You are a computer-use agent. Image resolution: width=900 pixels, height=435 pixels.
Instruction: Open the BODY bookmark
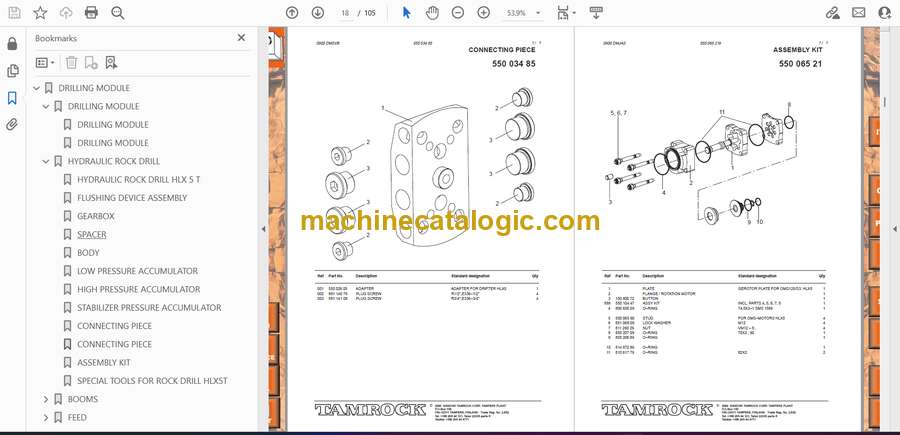(88, 253)
